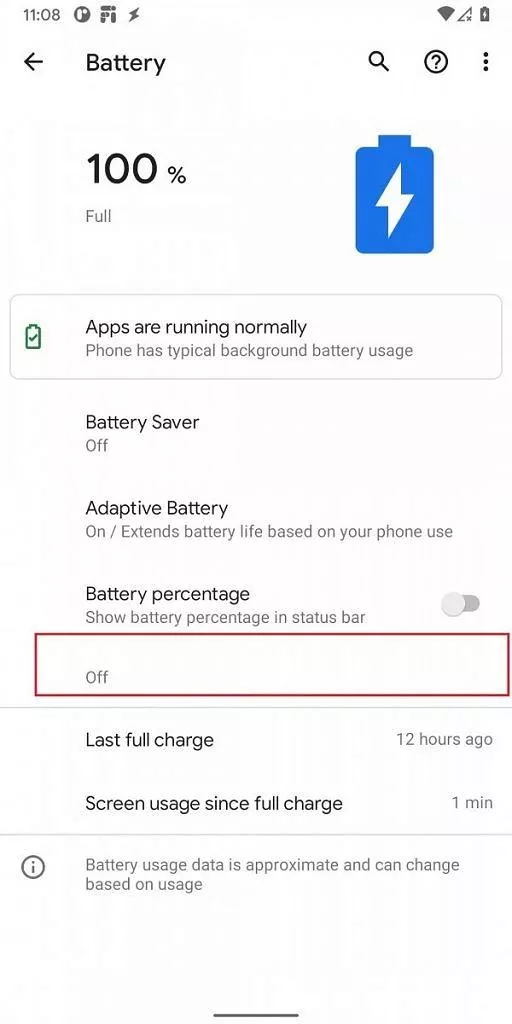This screenshot has width=512, height=1024.
Task: Tap the battery icon in status bar
Action: tap(485, 14)
